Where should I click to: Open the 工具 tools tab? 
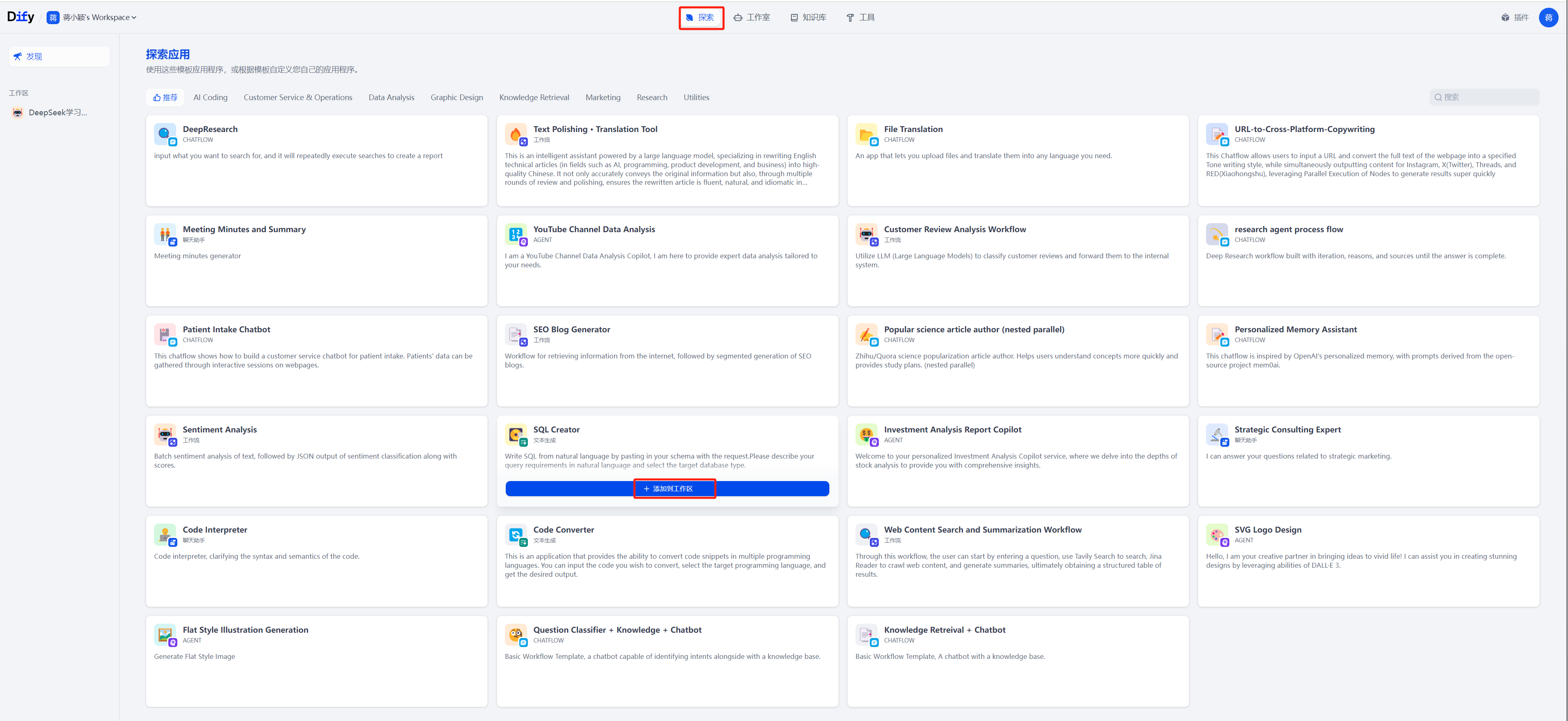tap(861, 18)
